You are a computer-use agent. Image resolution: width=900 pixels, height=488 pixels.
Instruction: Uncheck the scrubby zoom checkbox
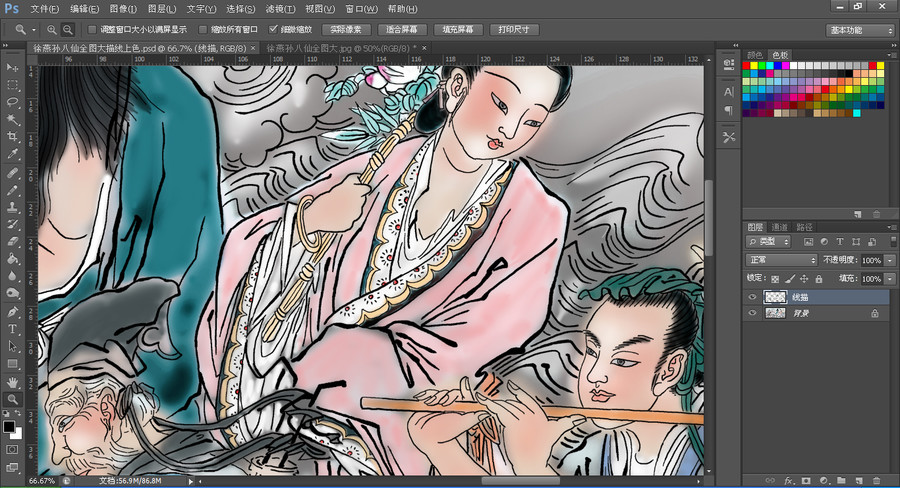pos(273,29)
